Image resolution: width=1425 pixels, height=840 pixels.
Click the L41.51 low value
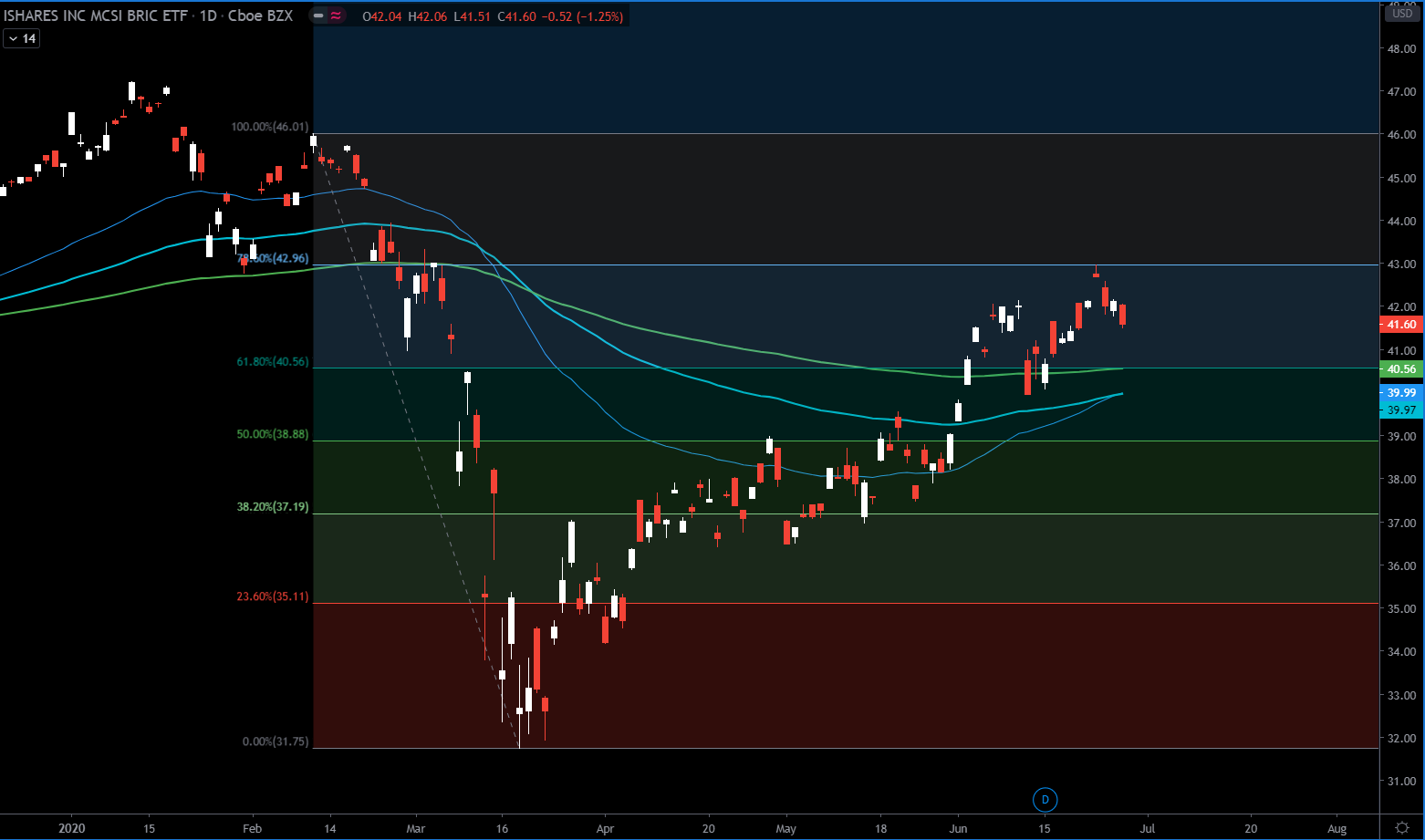click(x=472, y=16)
